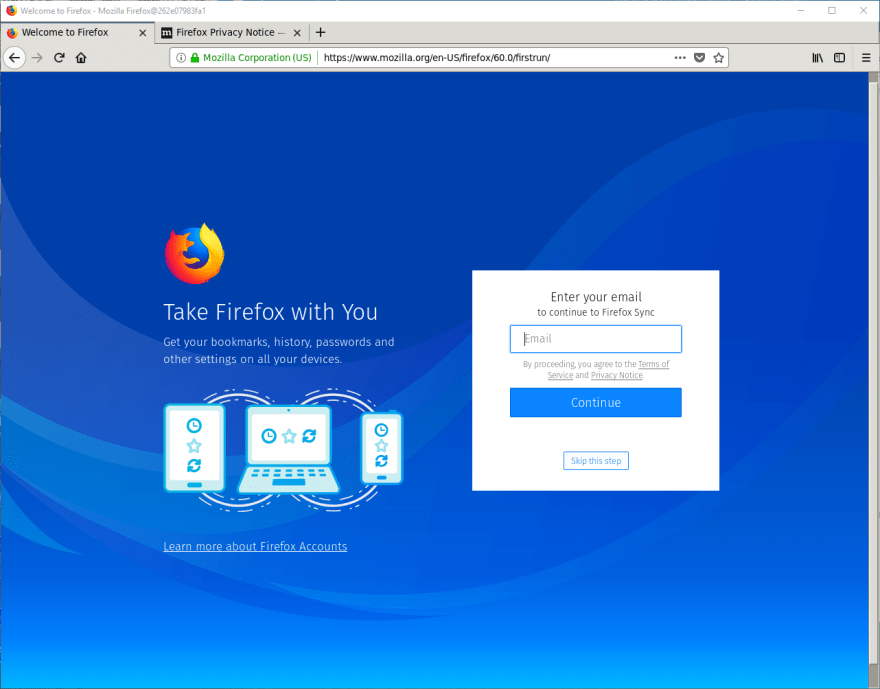Open the Terms of Service link
This screenshot has height=689, width=880.
(x=654, y=364)
